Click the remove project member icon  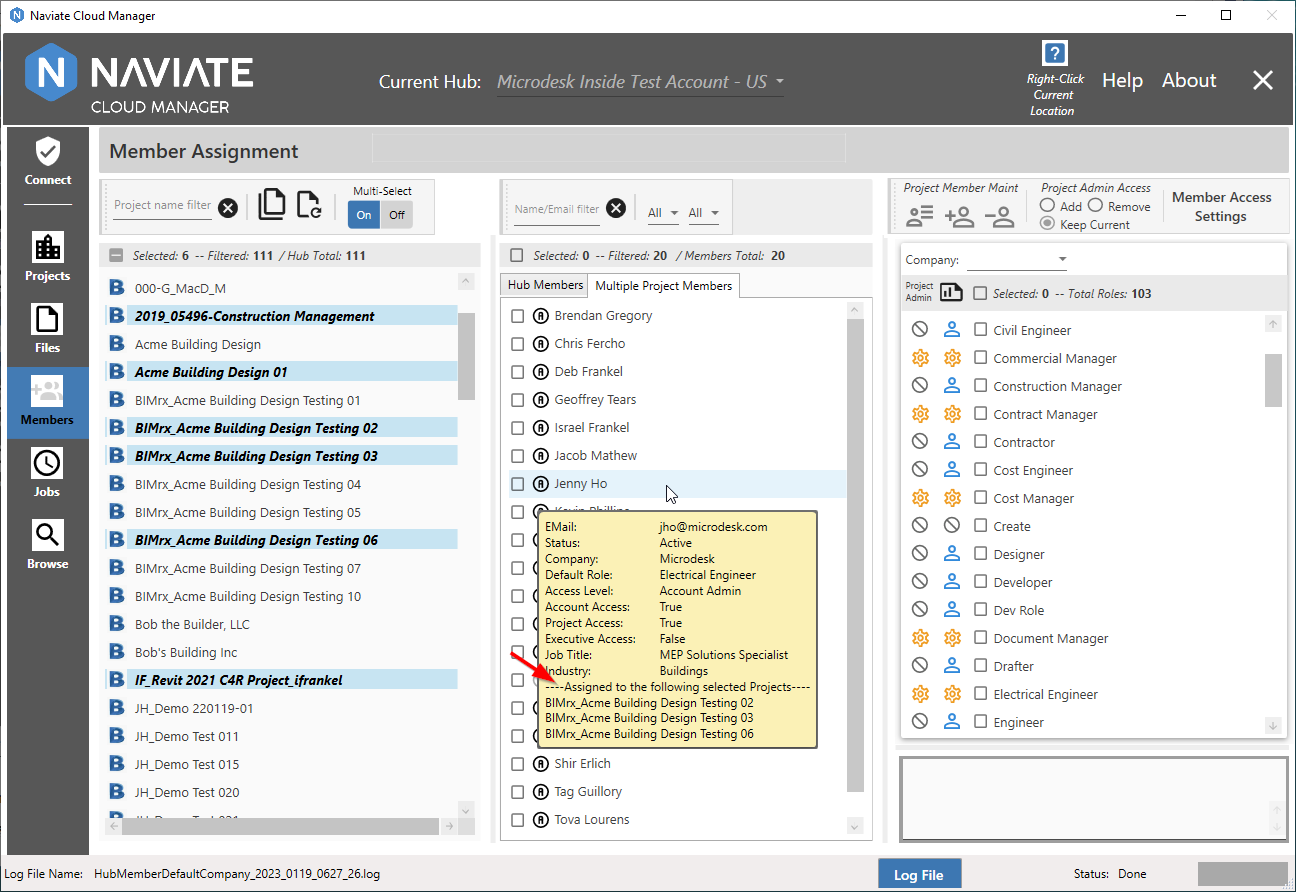[x=999, y=215]
